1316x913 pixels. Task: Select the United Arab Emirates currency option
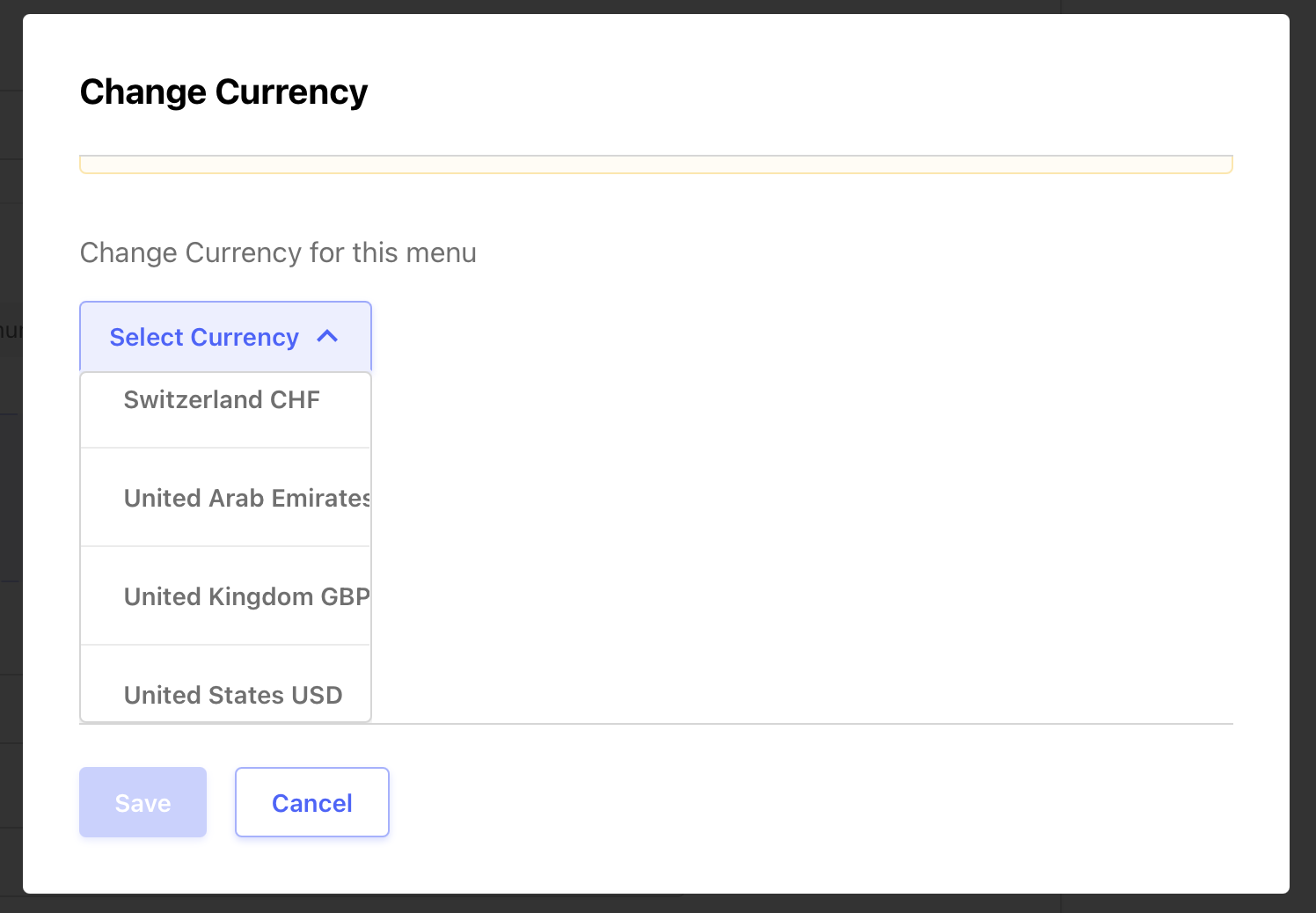point(225,498)
